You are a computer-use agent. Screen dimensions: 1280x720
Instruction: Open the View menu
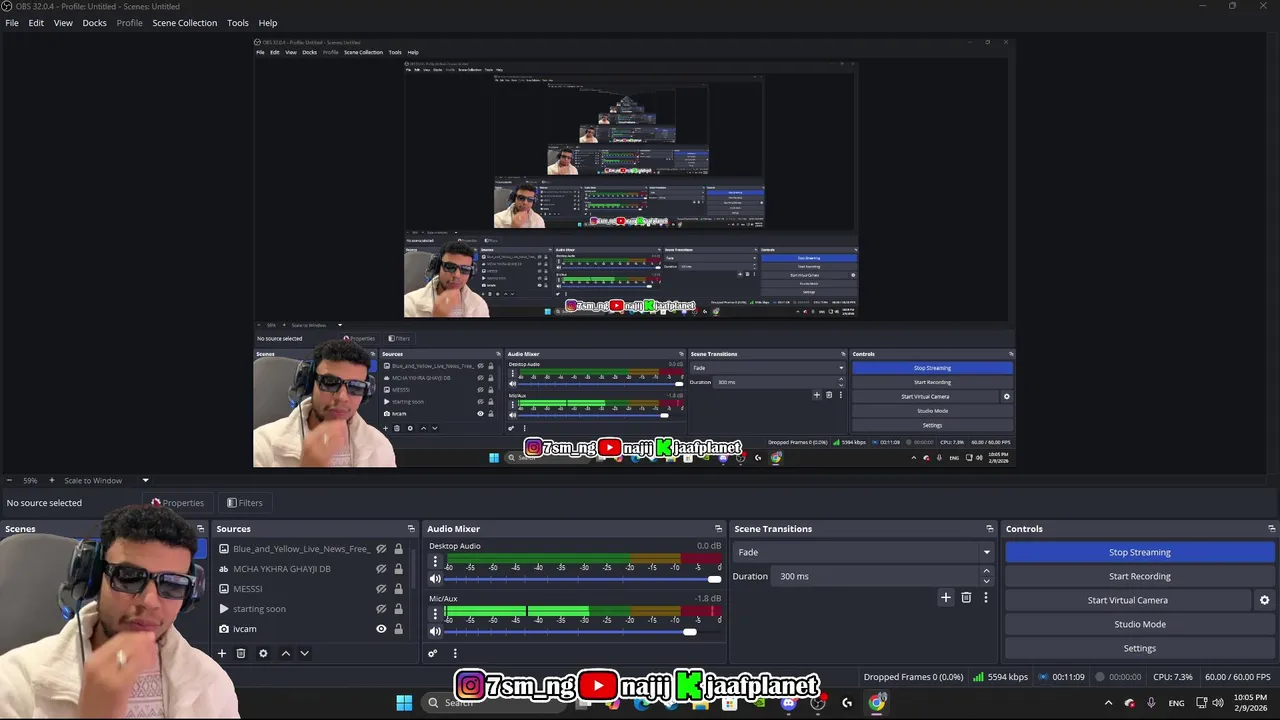[63, 23]
